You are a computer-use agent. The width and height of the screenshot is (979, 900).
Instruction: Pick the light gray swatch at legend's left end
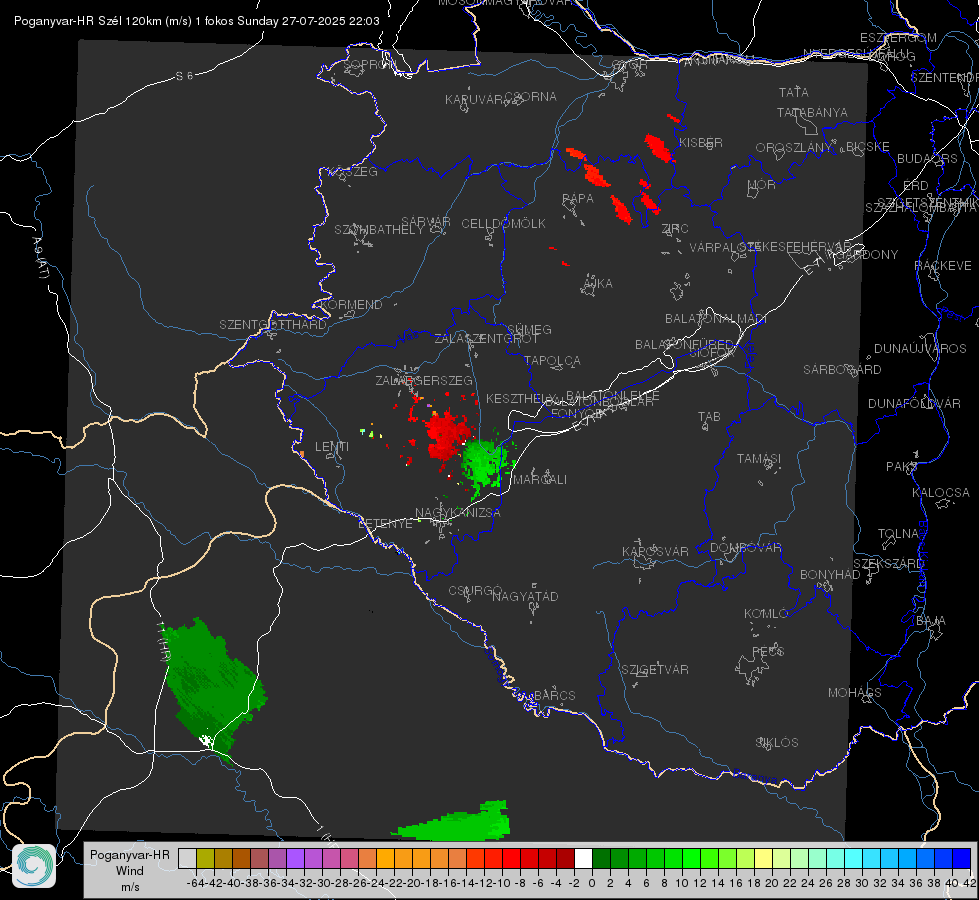tap(187, 858)
